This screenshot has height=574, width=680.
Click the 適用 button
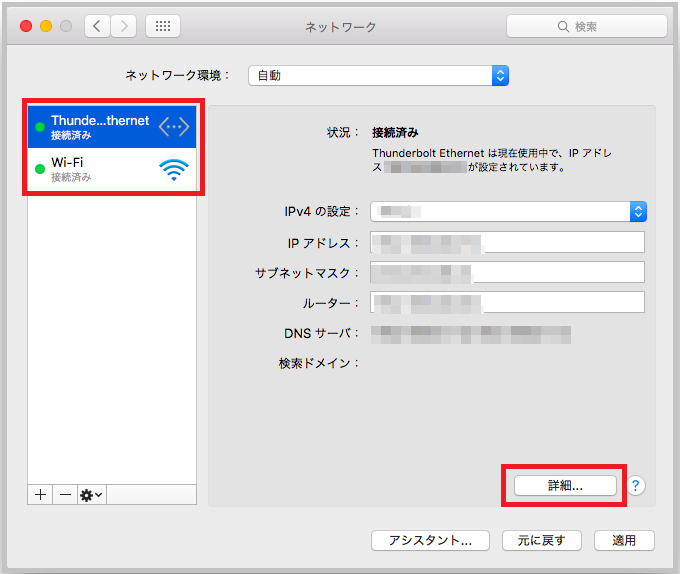click(624, 541)
